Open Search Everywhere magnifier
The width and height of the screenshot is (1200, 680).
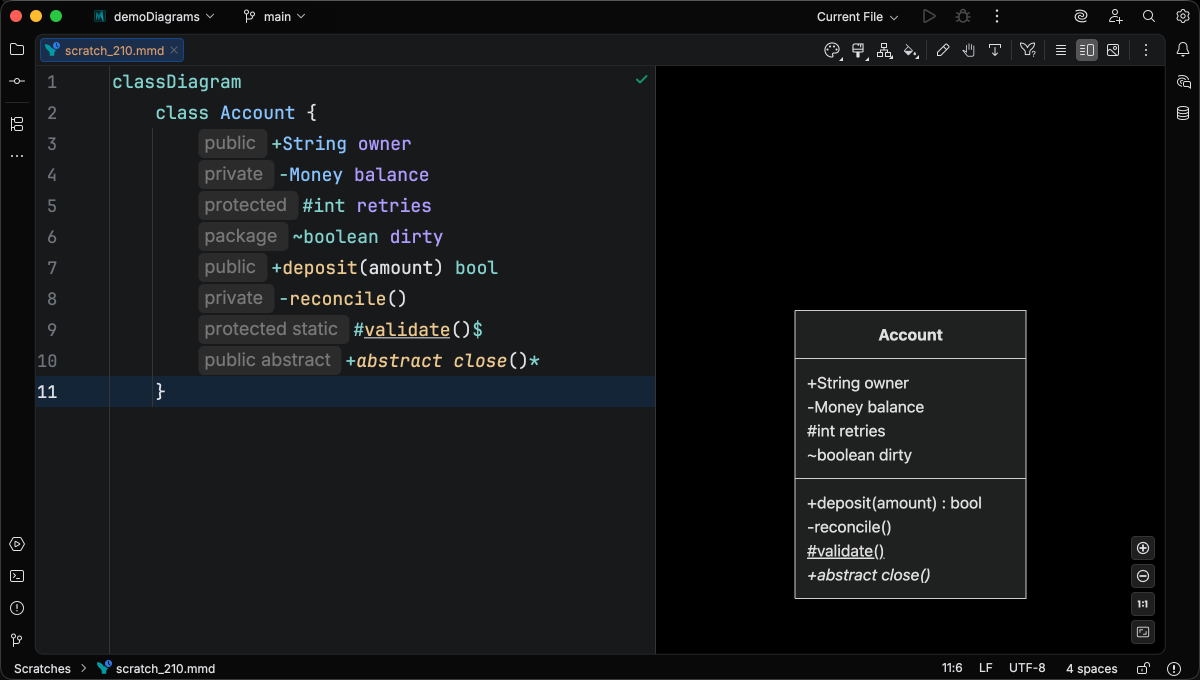point(1149,16)
